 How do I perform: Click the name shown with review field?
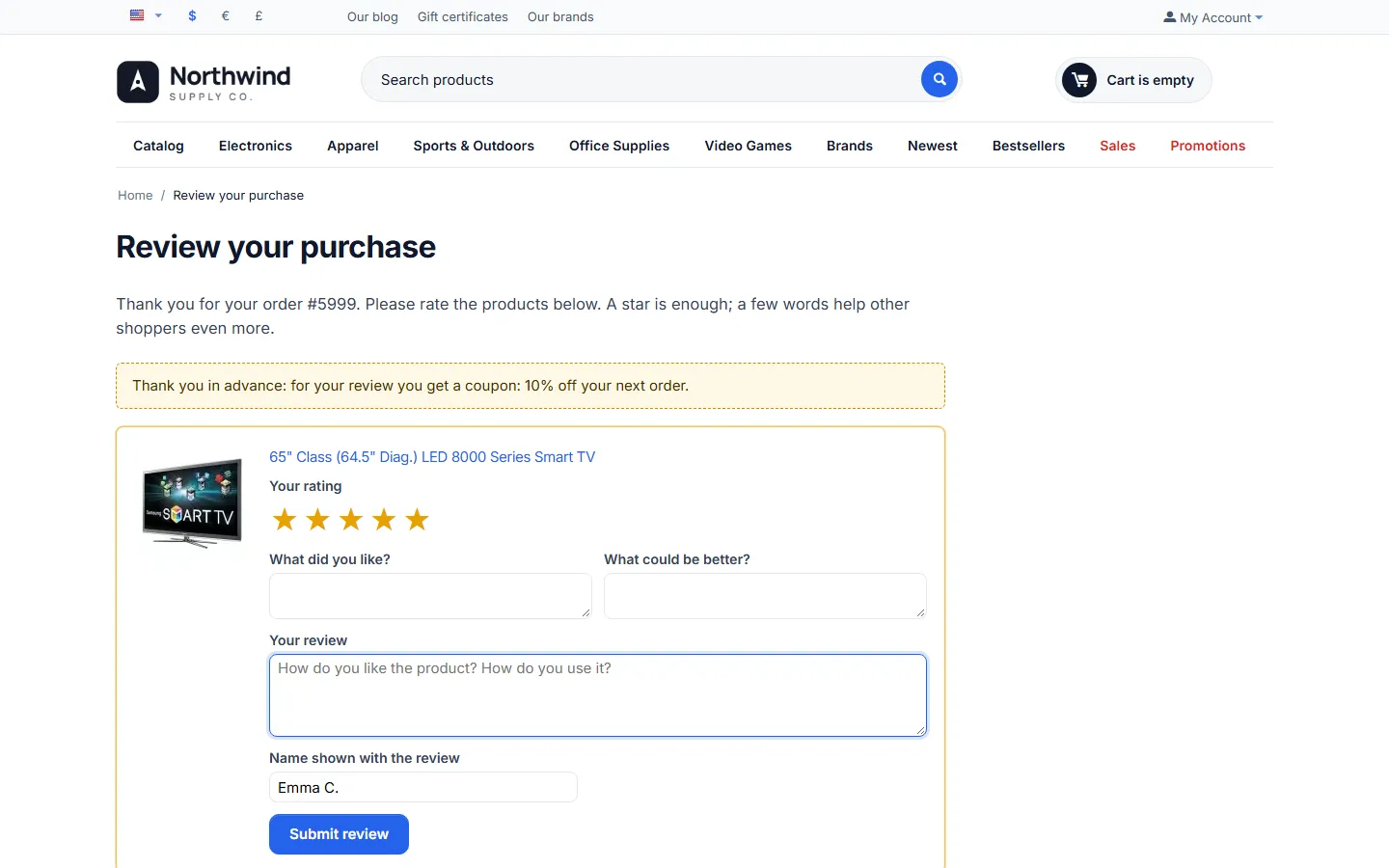(x=423, y=787)
